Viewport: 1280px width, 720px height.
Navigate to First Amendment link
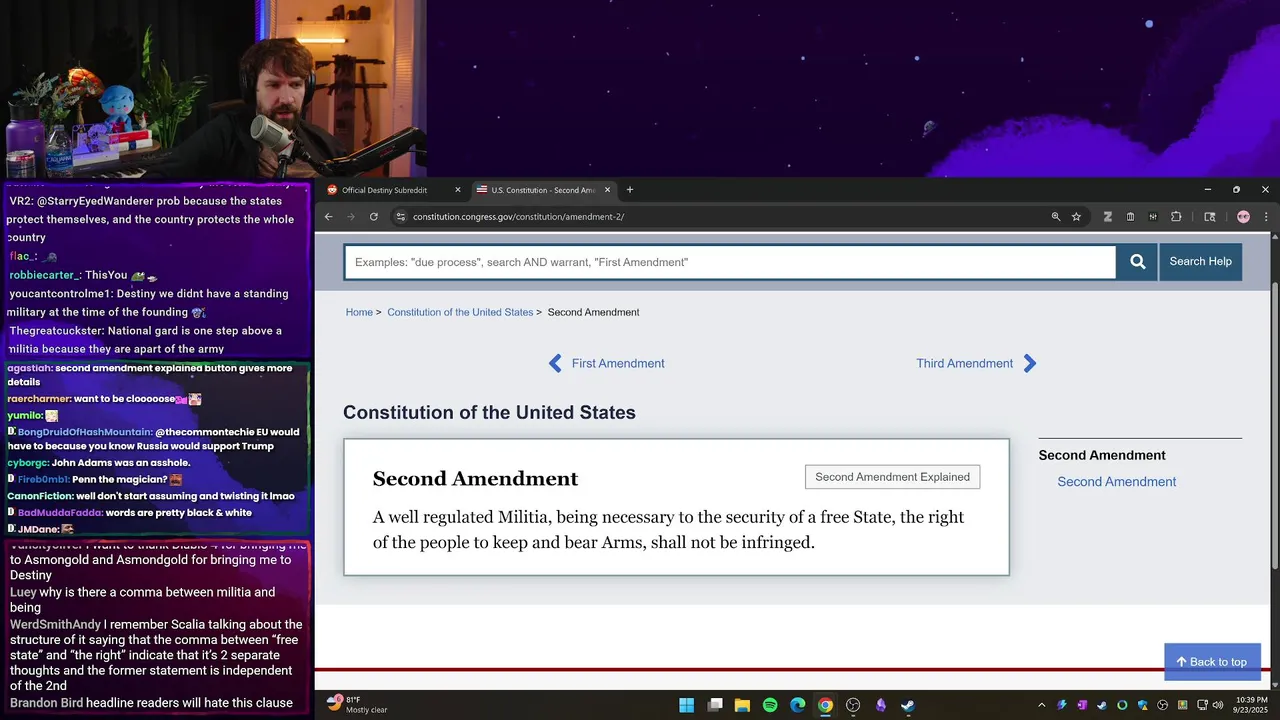coord(618,364)
